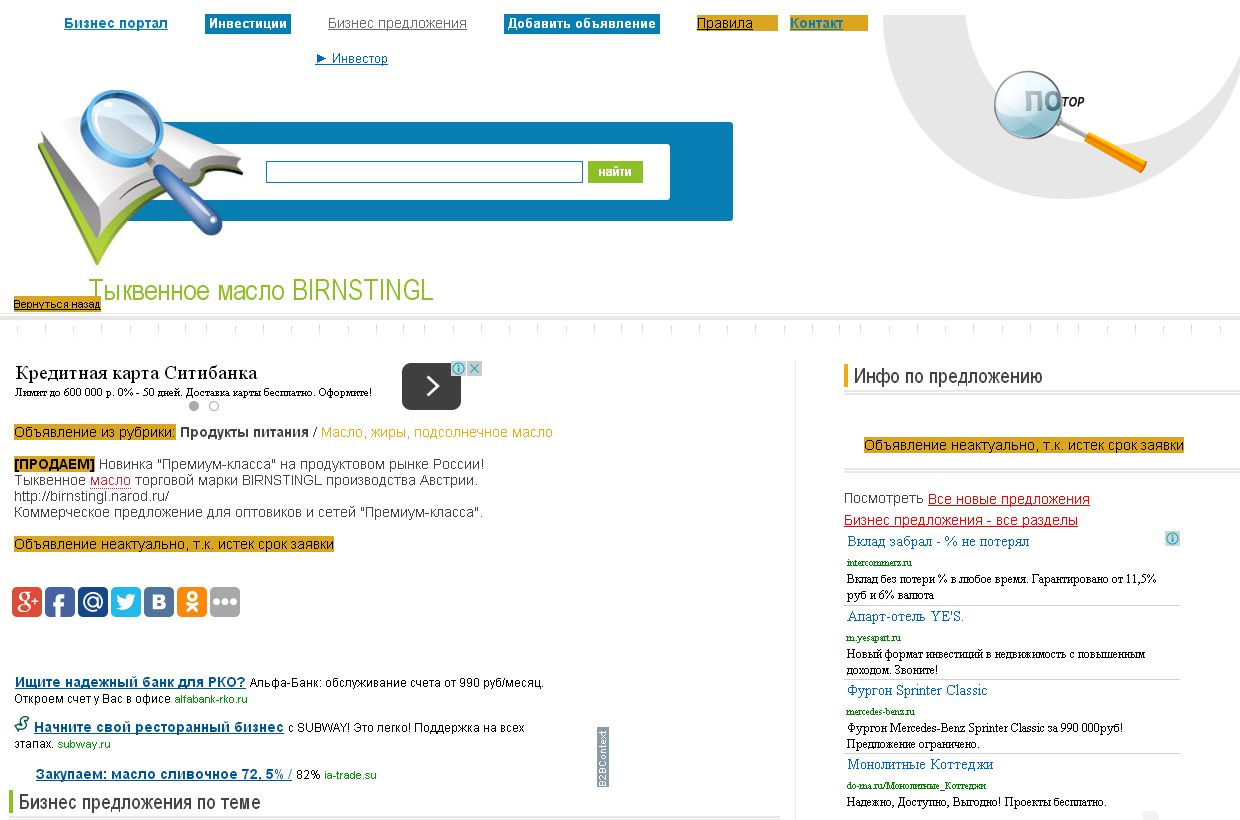
Task: Open Фургон Sprinter Classic ad
Action: pyautogui.click(x=917, y=690)
